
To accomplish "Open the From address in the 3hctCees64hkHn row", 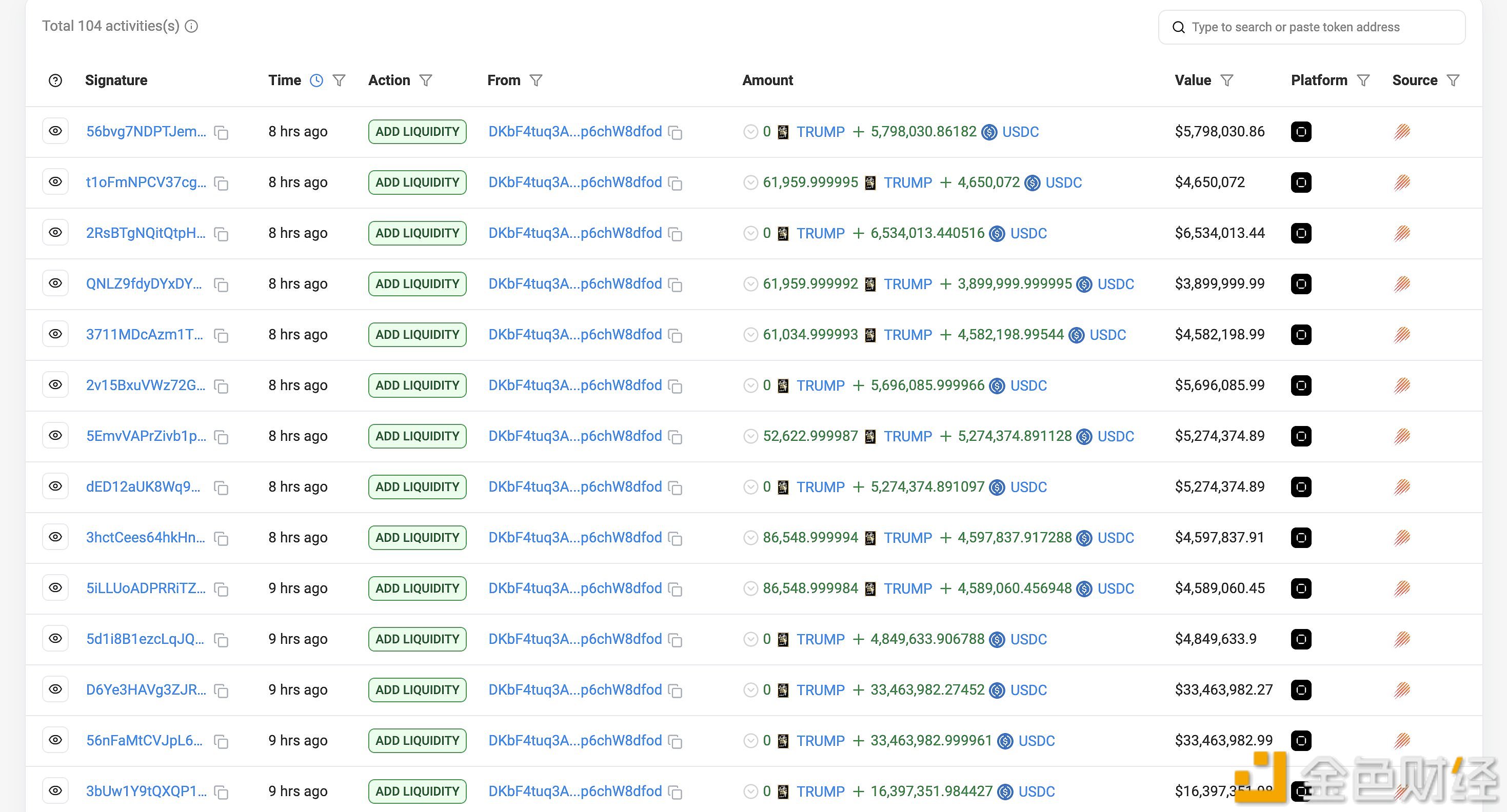I will 575,537.
